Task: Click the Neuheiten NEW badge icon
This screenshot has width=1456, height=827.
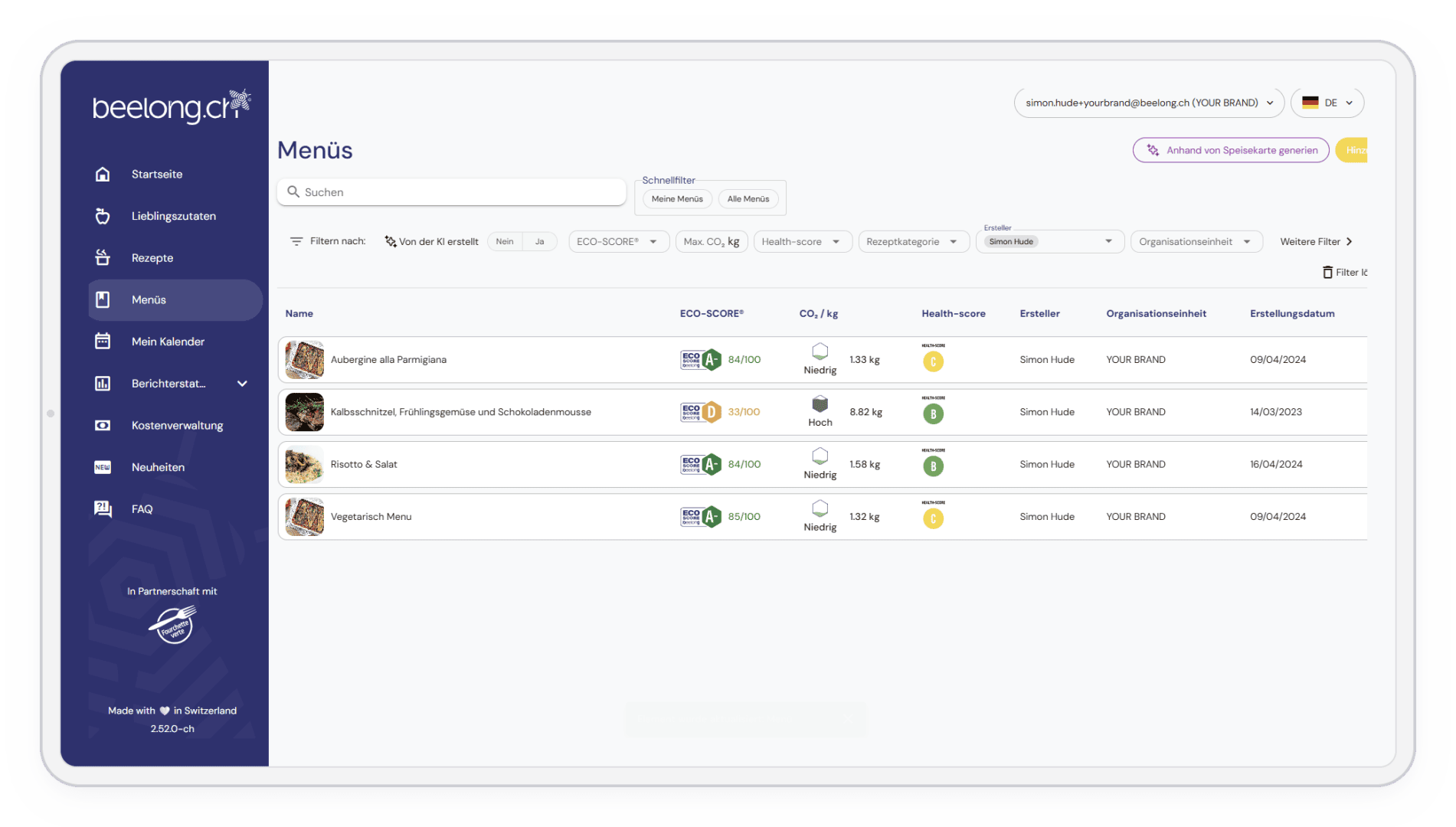Action: click(103, 467)
